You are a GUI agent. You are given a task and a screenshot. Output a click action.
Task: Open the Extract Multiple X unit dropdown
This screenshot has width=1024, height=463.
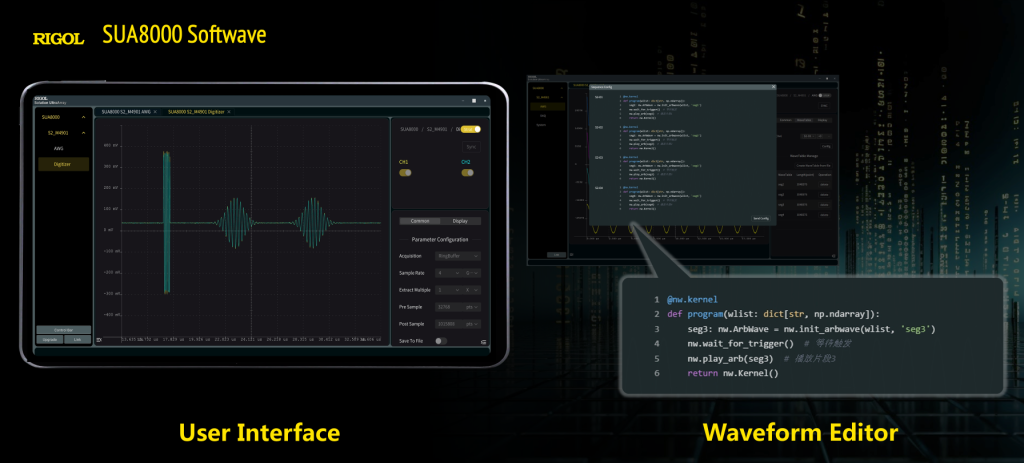tap(472, 289)
